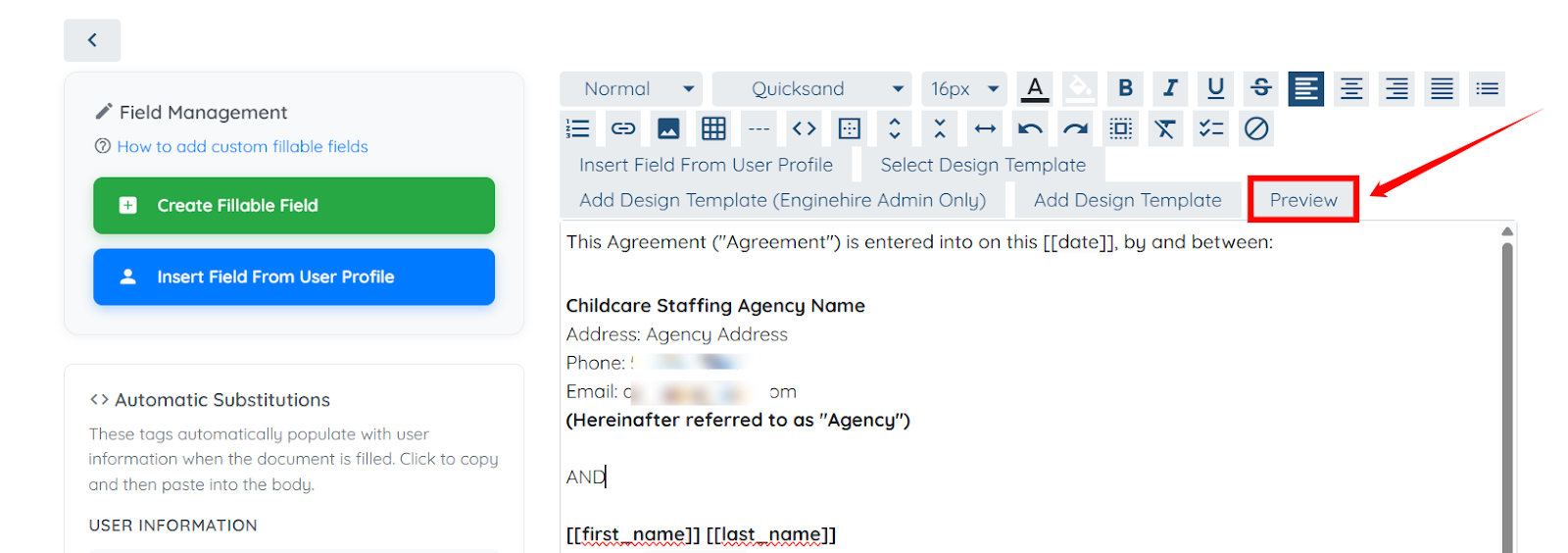
Task: Insert a table
Action: tap(713, 128)
